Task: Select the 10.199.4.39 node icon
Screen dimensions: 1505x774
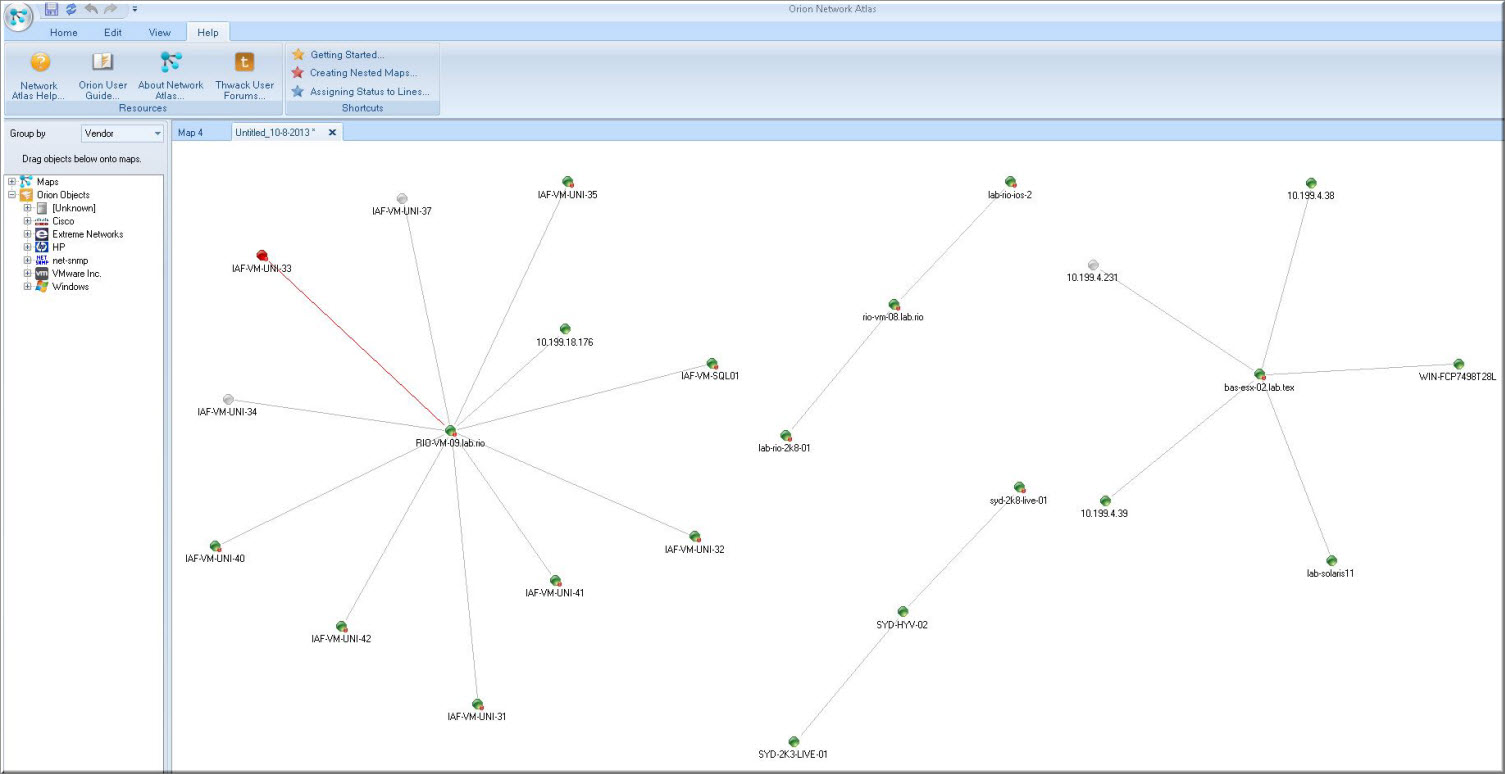Action: click(x=1105, y=501)
